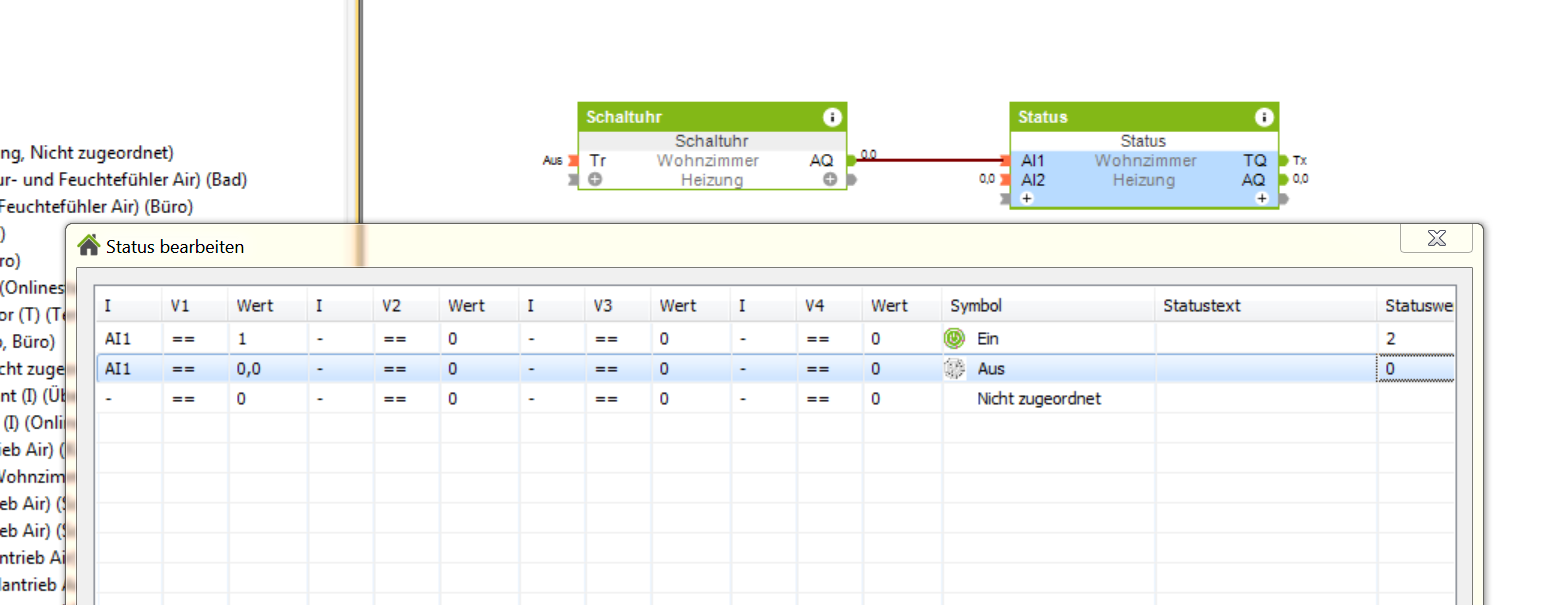Click the Status block right plus icon
The image size is (1556, 605).
(1262, 199)
